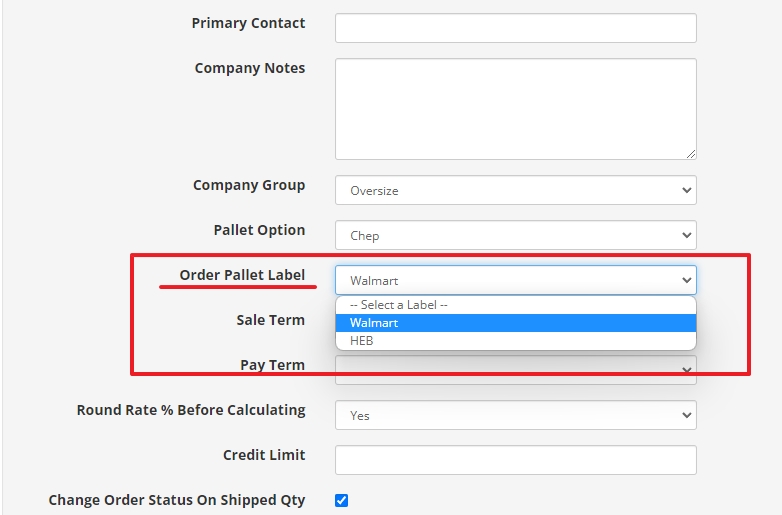
Task: Open the Pay Term dropdown
Action: 515,371
